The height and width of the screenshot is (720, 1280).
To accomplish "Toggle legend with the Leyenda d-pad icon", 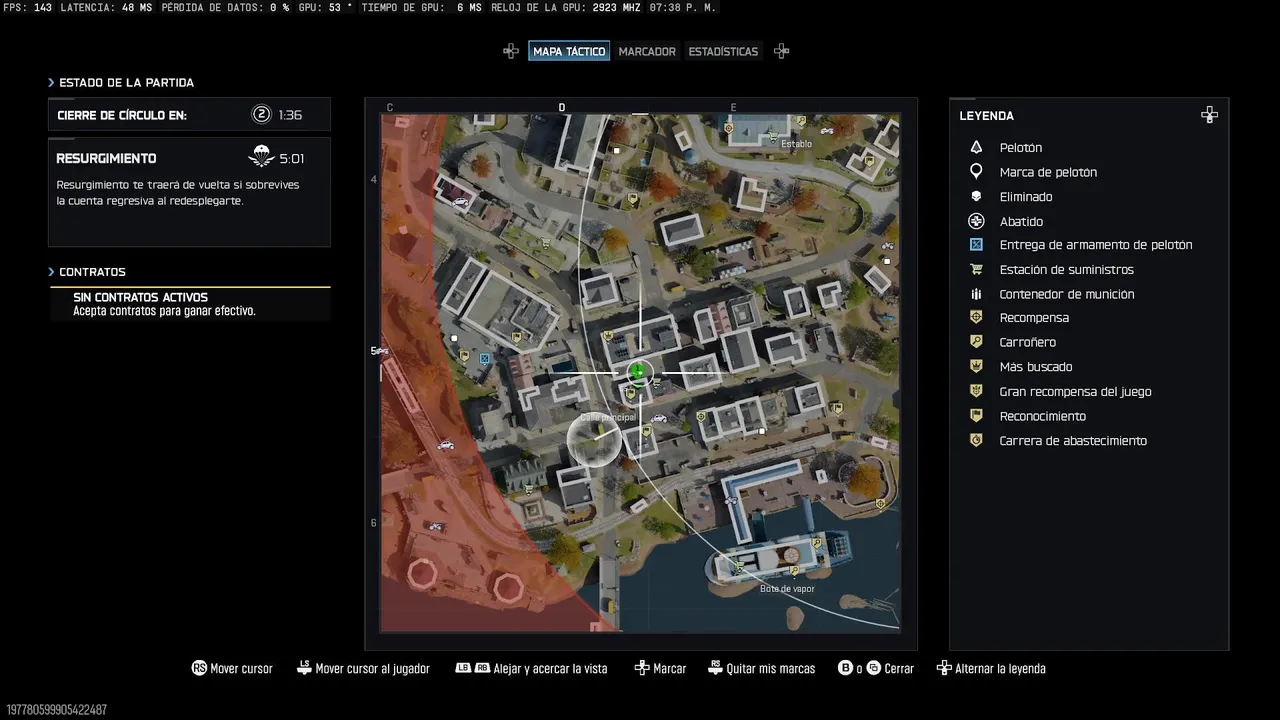I will 1209,115.
